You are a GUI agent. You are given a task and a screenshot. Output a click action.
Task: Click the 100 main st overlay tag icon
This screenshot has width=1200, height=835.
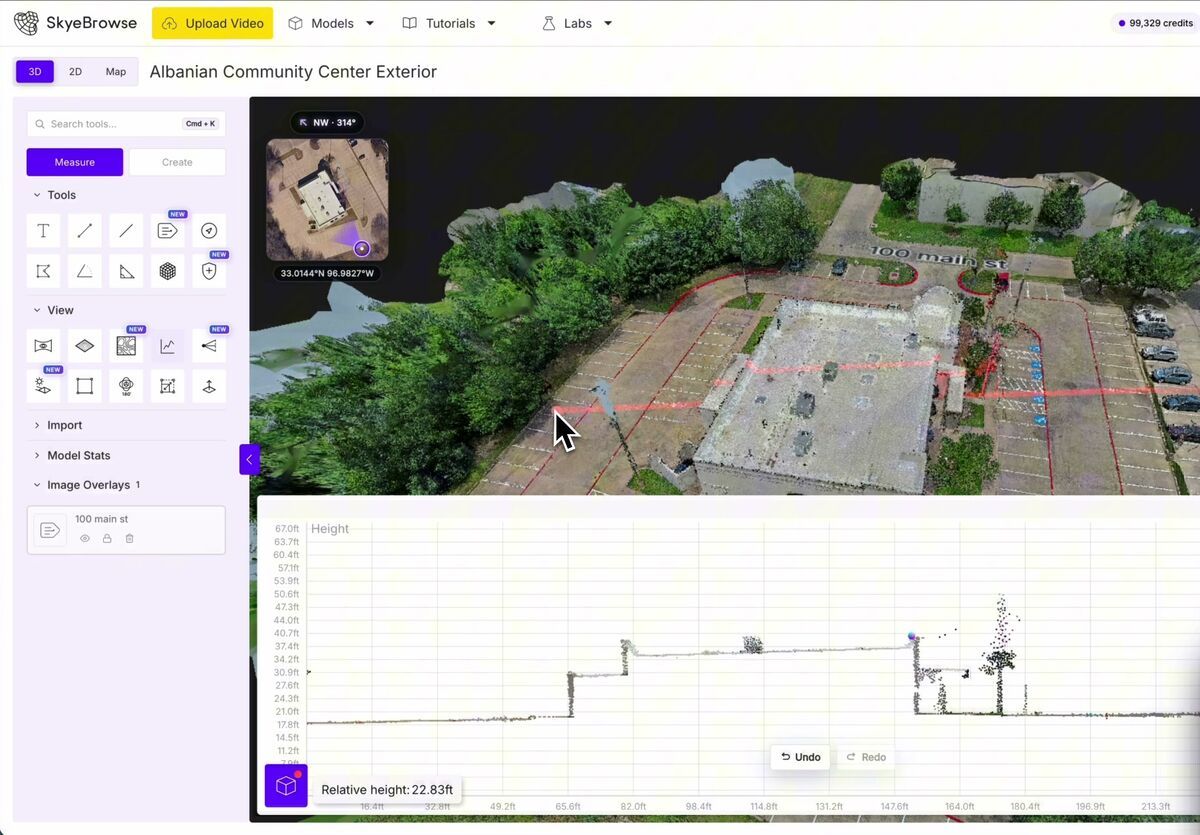pyautogui.click(x=50, y=530)
